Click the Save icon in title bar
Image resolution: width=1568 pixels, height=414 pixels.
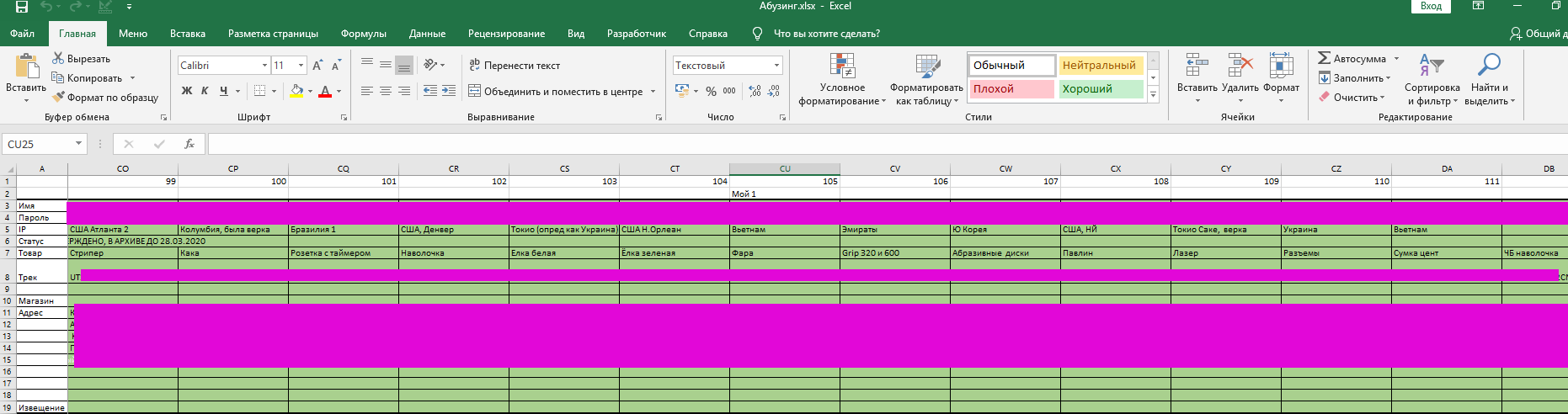click(x=21, y=7)
